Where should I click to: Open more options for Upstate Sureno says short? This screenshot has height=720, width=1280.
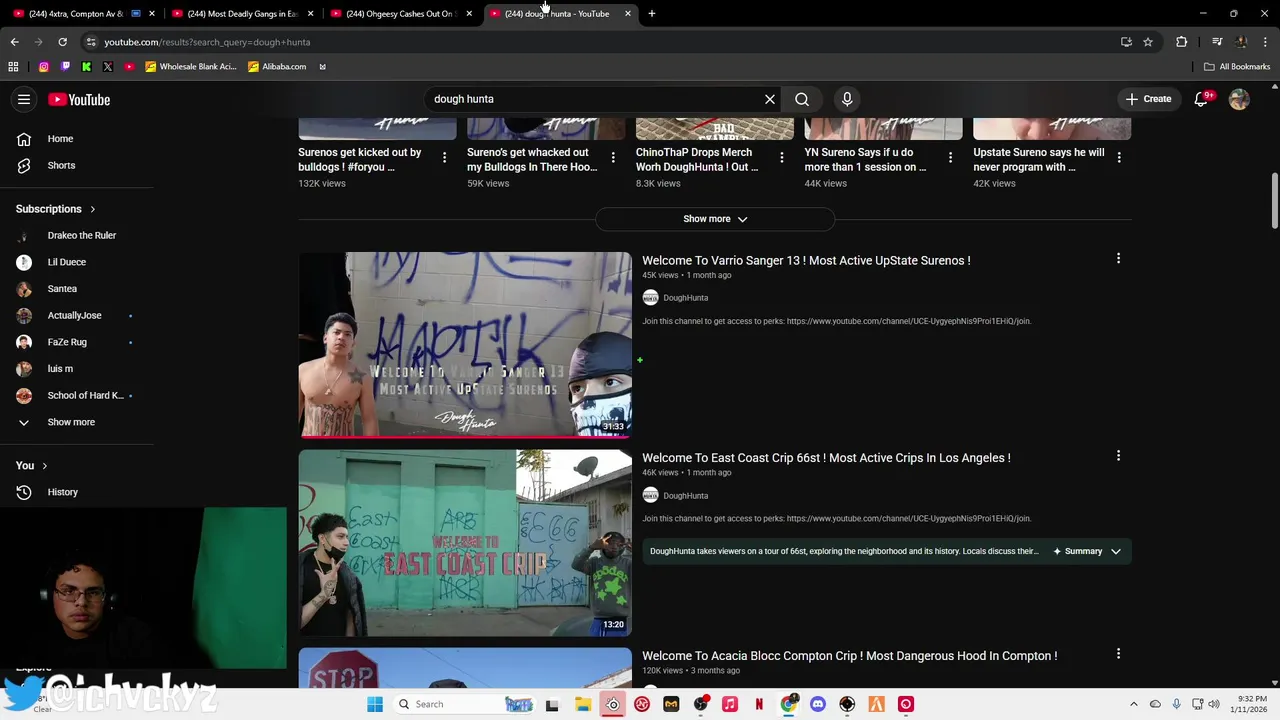pos(1119,157)
